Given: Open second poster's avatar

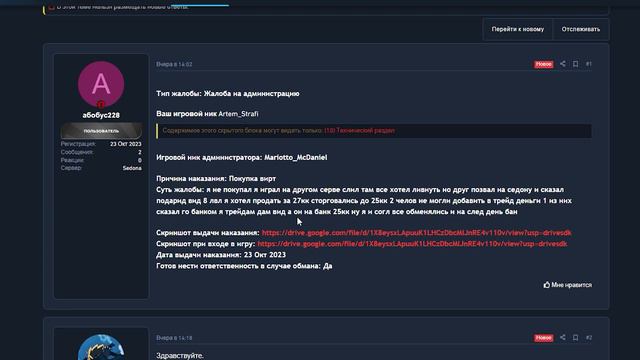Looking at the screenshot, I should point(101,347).
